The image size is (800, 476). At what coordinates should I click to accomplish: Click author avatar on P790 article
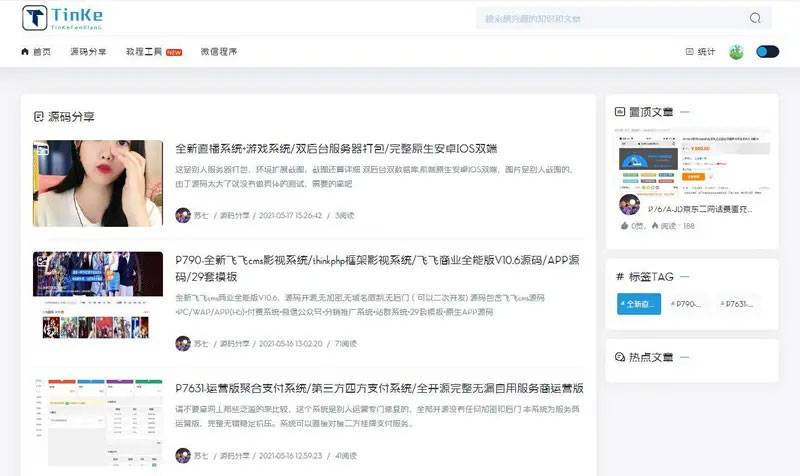183,343
